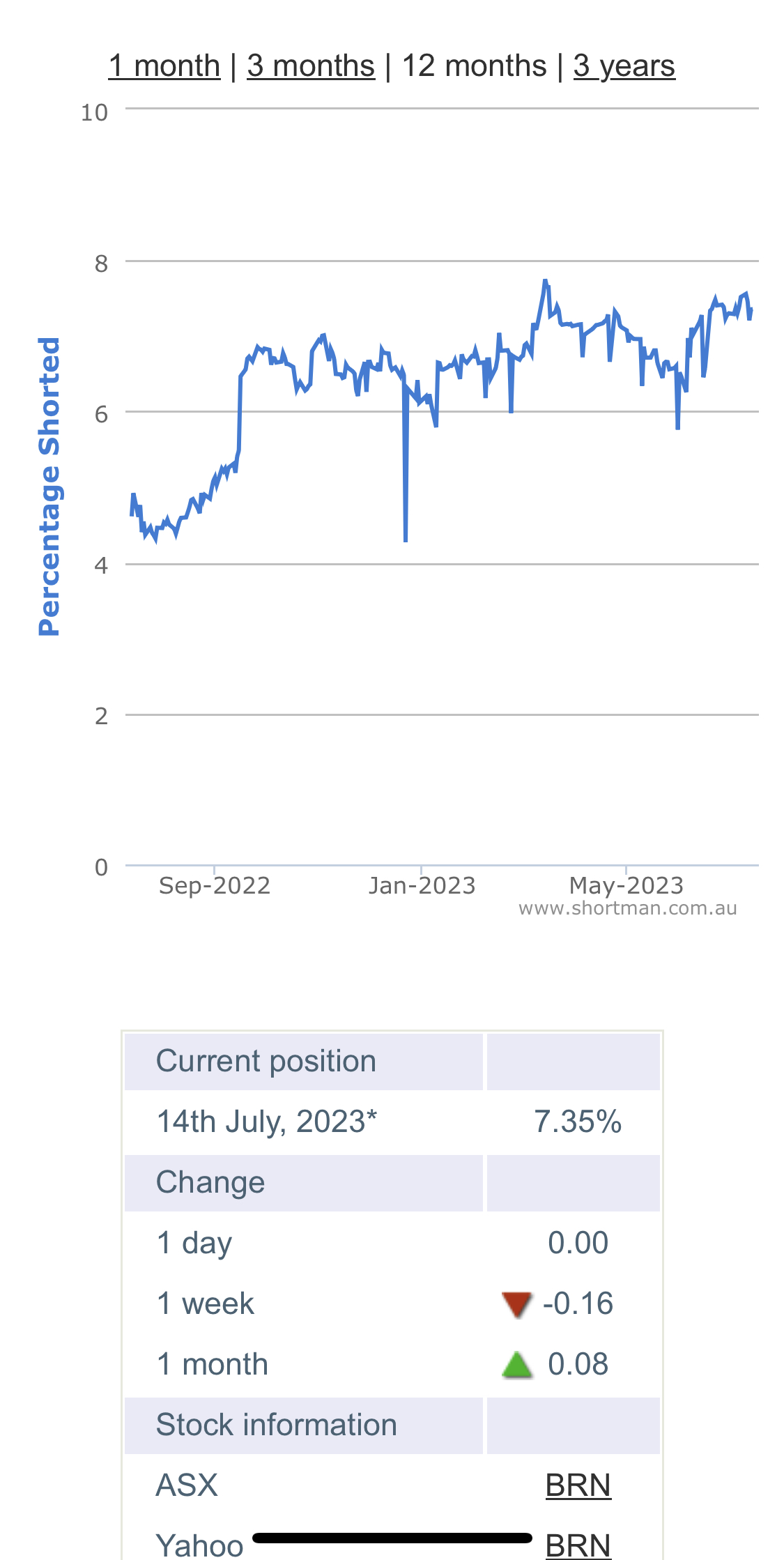This screenshot has height=1560, width=784.
Task: Open the 3 years chart view
Action: click(624, 66)
